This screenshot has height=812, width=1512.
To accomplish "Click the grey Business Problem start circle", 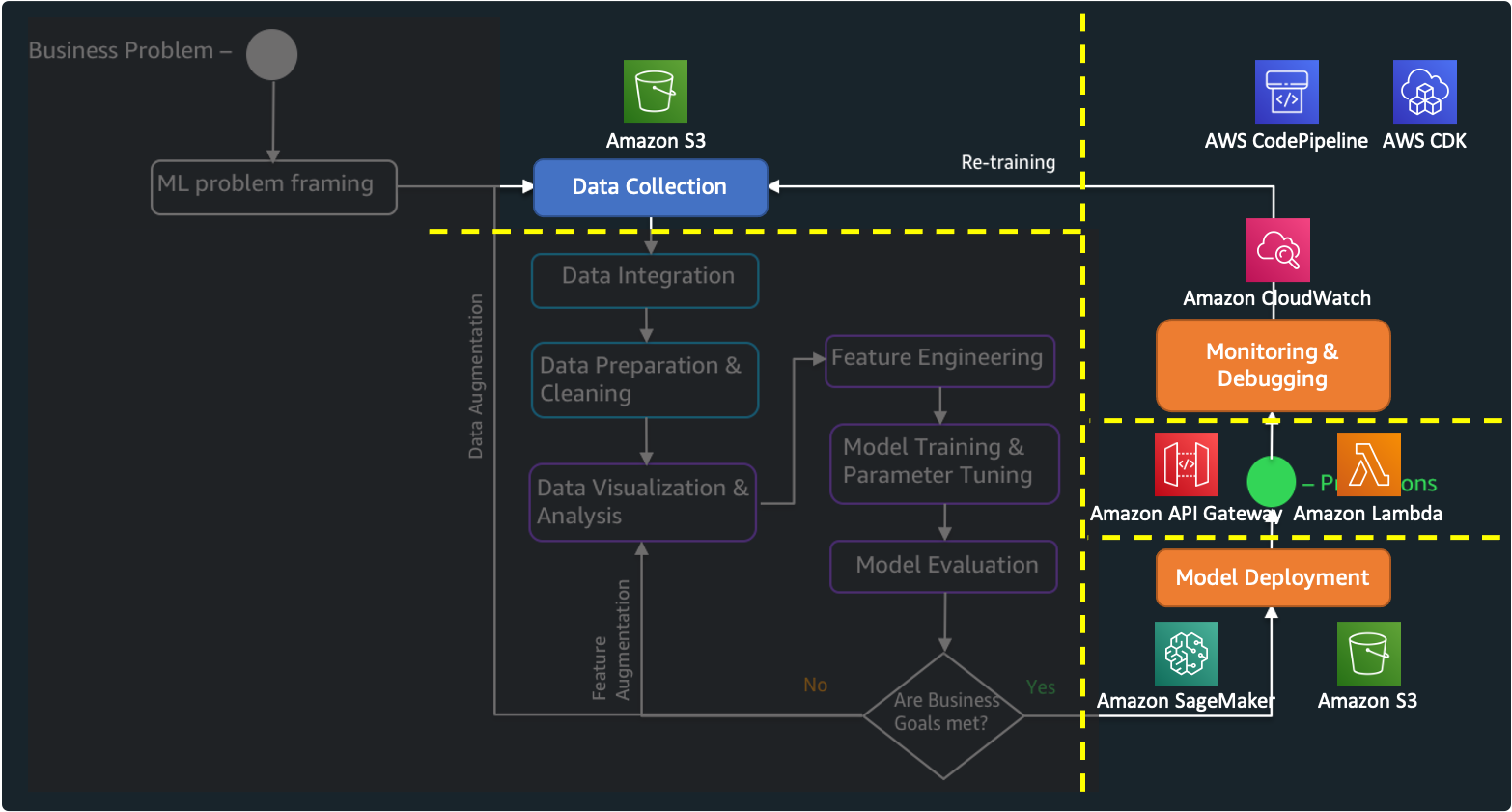I will point(271,54).
